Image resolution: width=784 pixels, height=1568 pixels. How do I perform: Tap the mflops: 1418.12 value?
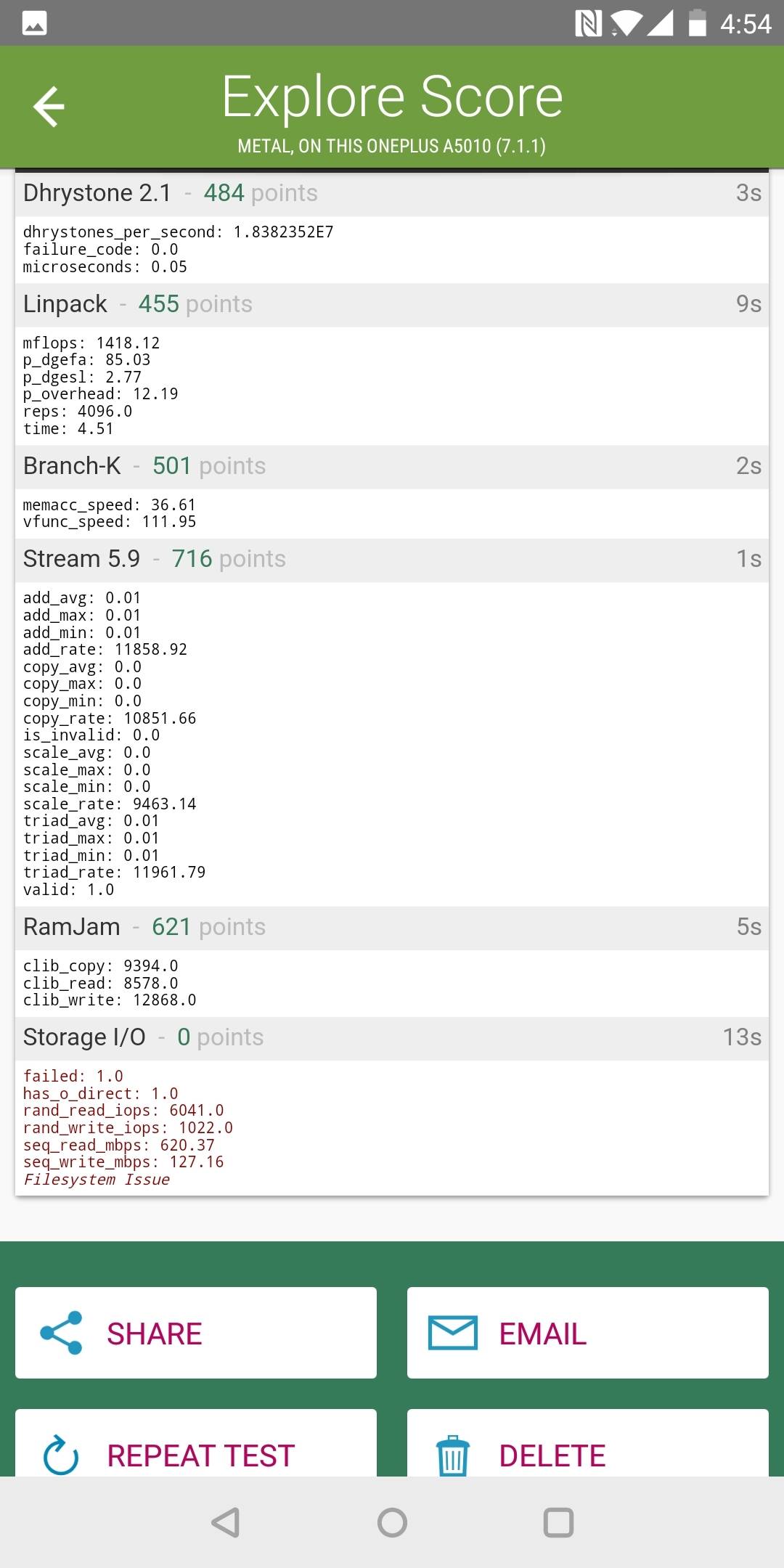(x=91, y=343)
